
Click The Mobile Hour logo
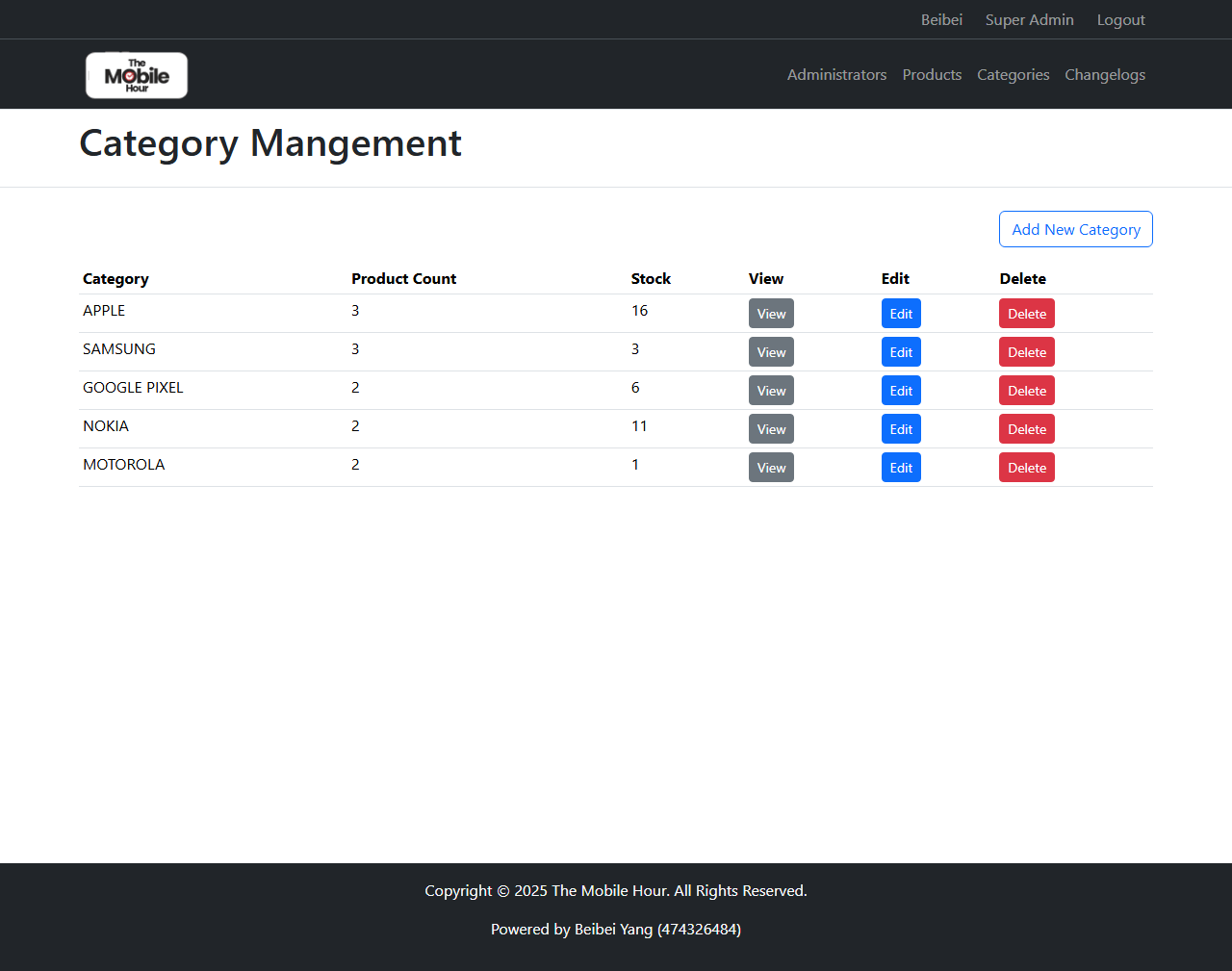click(x=137, y=75)
